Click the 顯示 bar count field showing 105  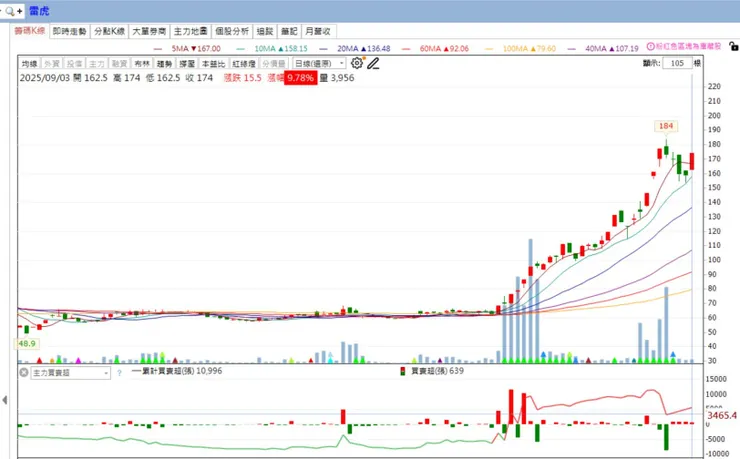tap(677, 63)
